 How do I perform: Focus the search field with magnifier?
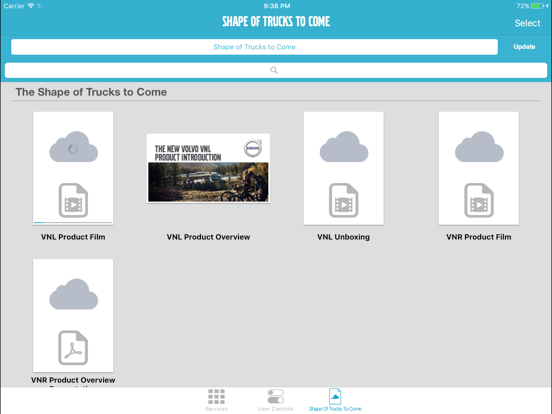pyautogui.click(x=276, y=70)
